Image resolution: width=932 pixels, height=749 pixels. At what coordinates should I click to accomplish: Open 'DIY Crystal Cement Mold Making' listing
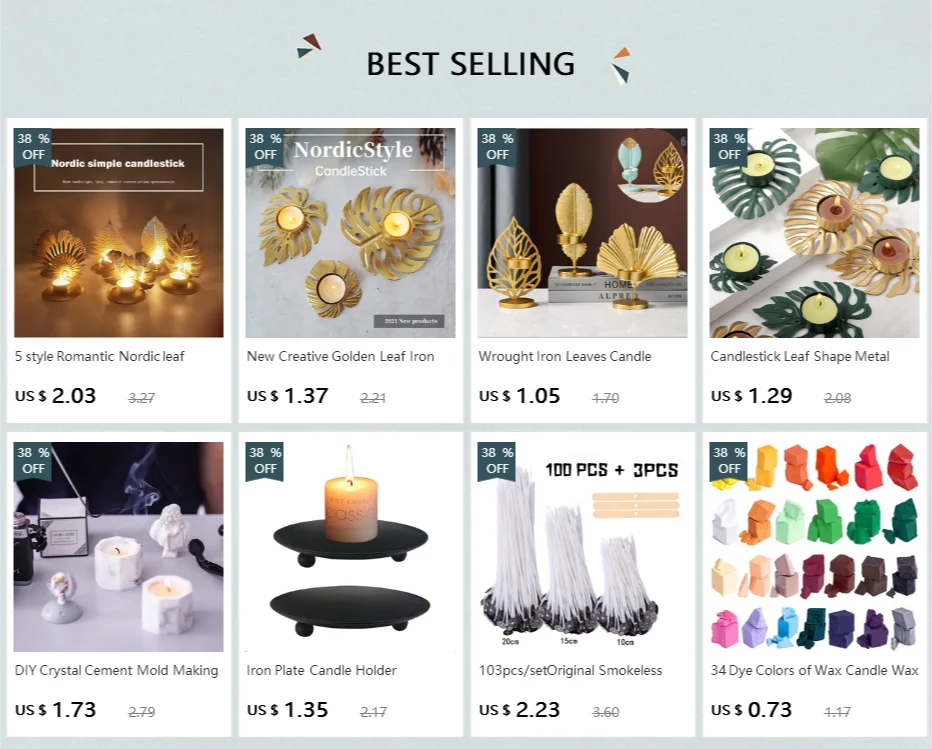pyautogui.click(x=116, y=671)
